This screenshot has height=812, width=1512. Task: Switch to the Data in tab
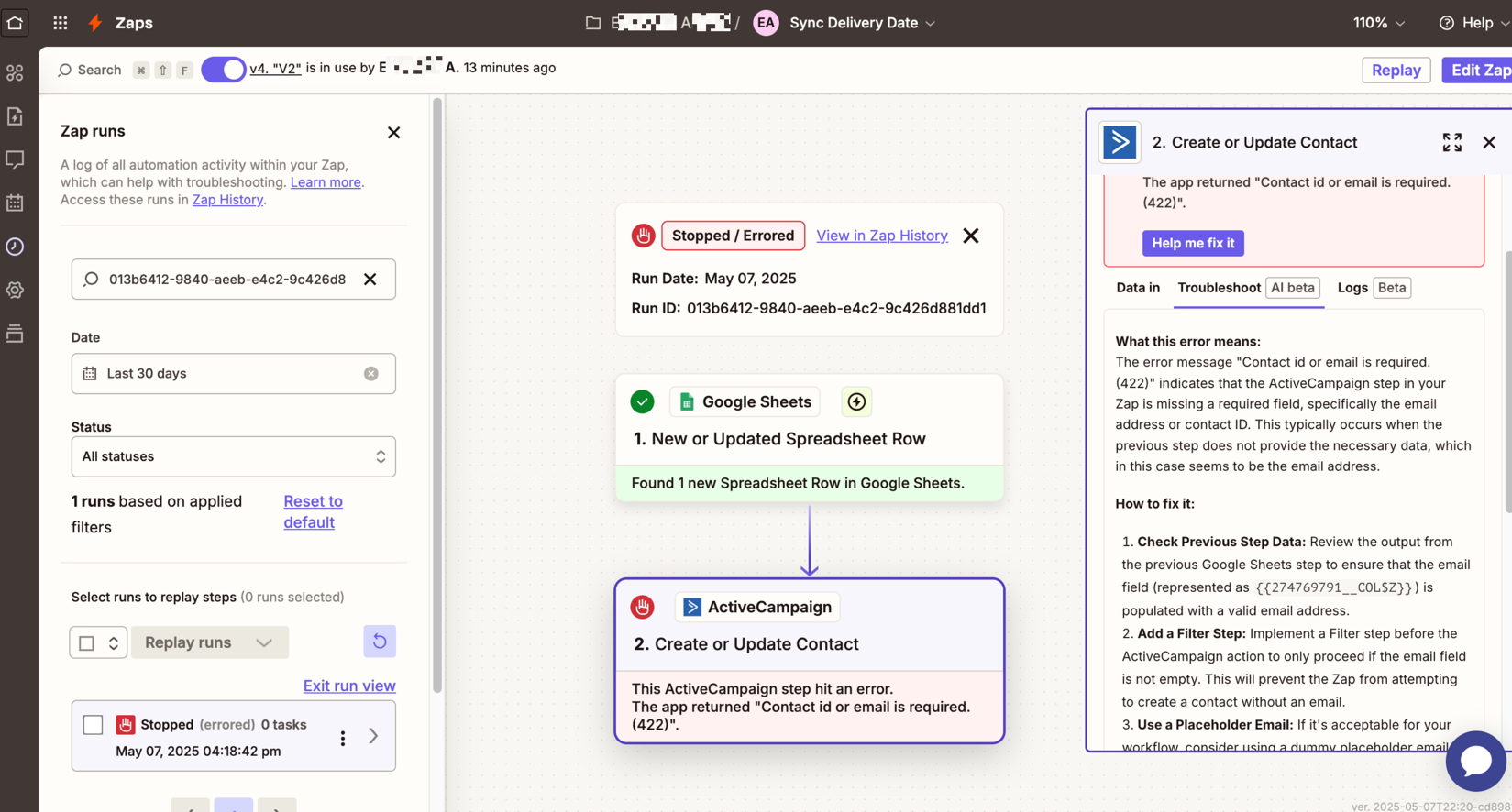coord(1138,288)
